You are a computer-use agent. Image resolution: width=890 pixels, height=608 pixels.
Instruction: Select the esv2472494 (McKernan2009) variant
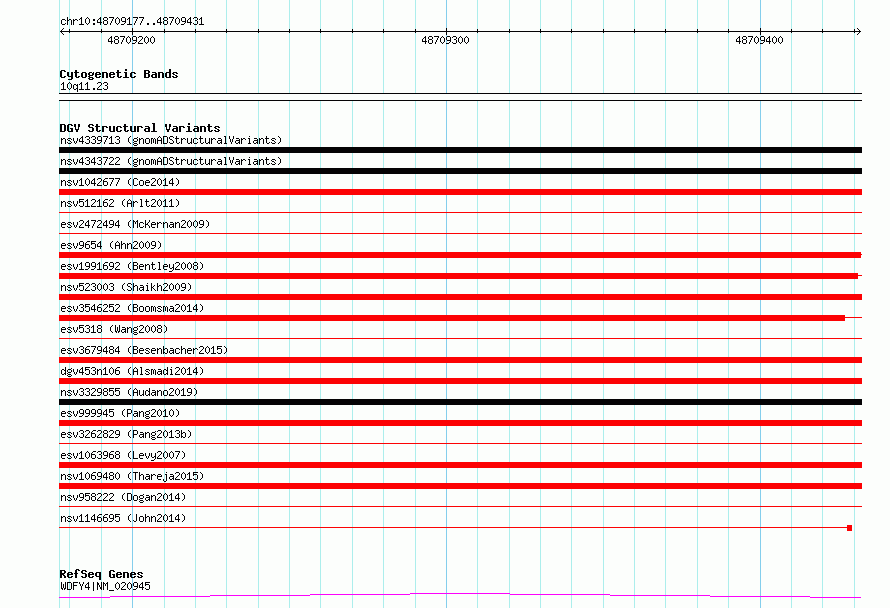[x=135, y=224]
